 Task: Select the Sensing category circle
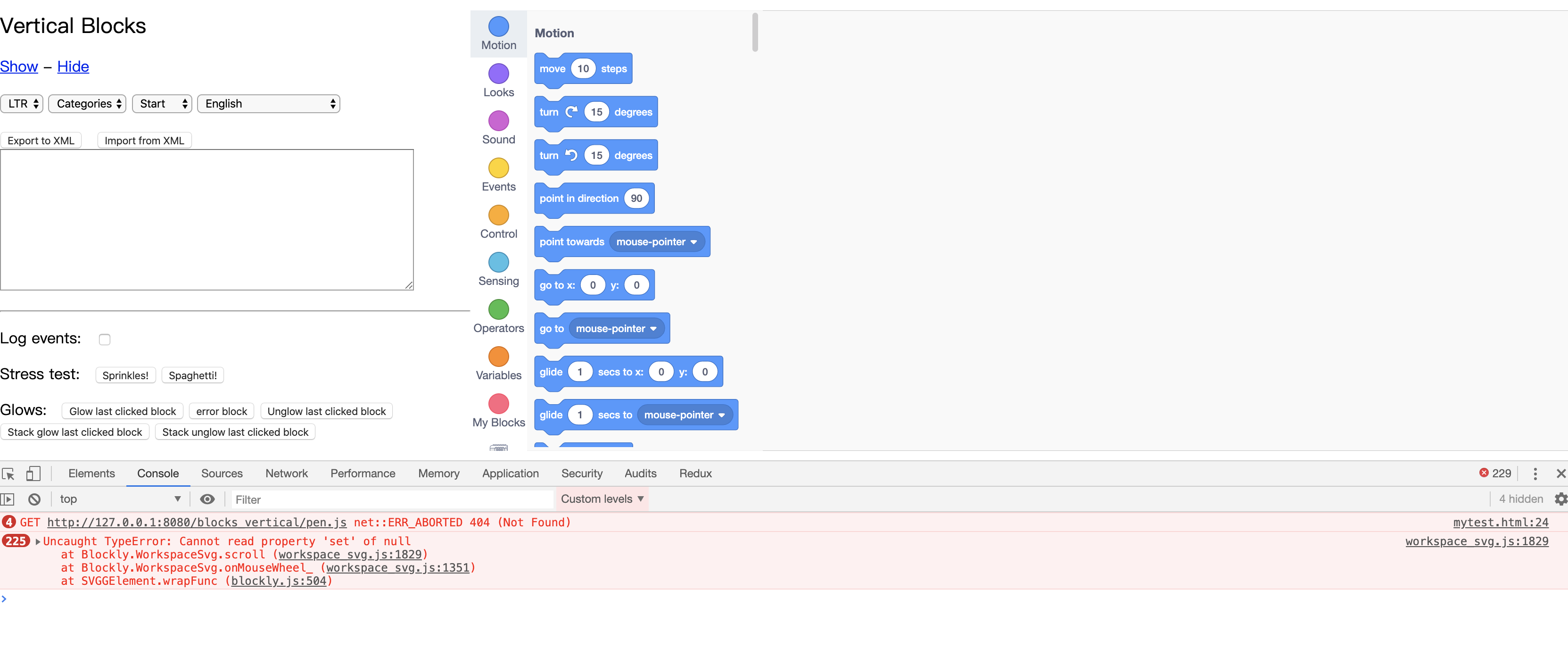pos(498,263)
